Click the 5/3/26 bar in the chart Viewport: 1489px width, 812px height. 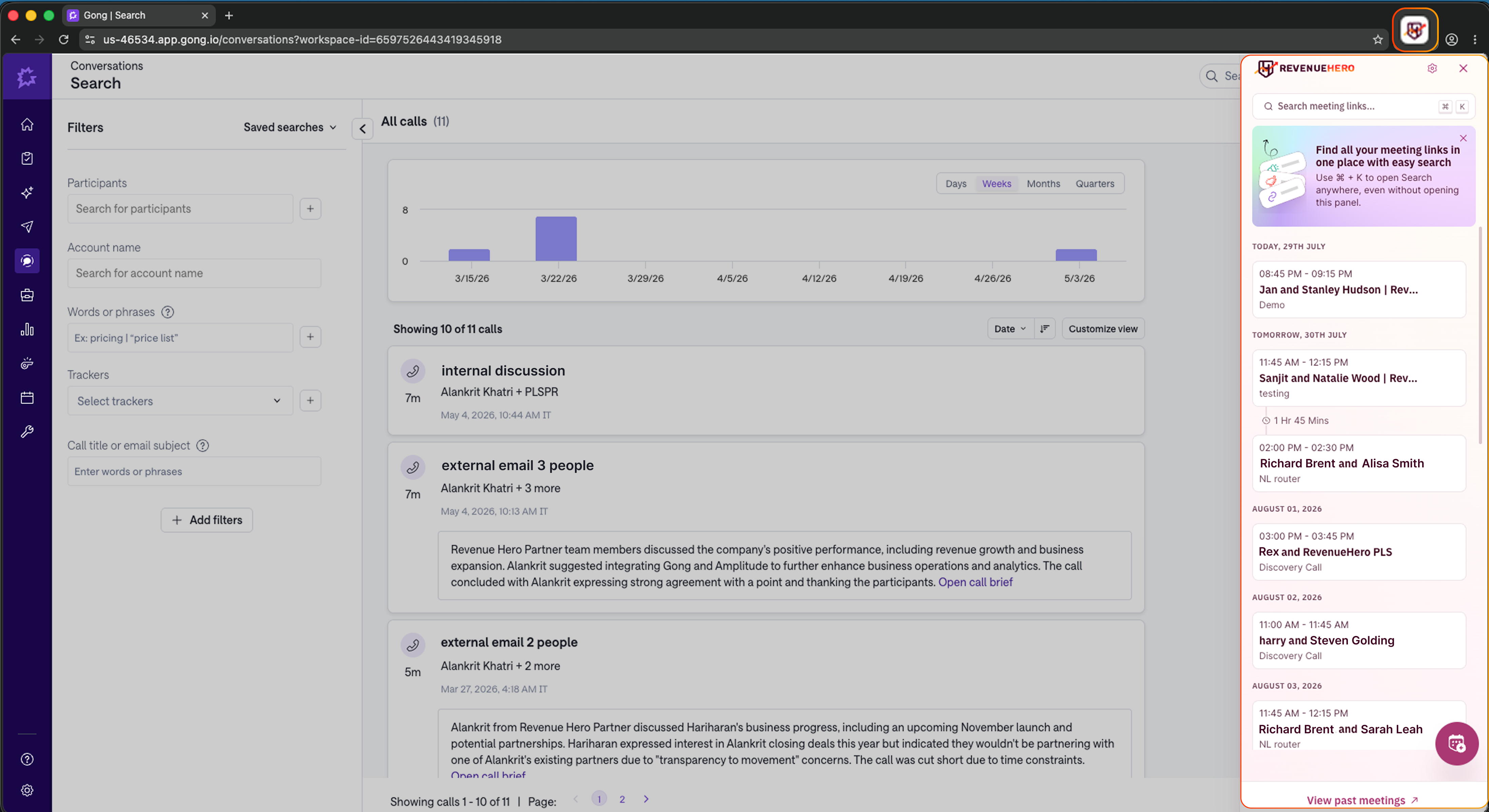(x=1076, y=255)
